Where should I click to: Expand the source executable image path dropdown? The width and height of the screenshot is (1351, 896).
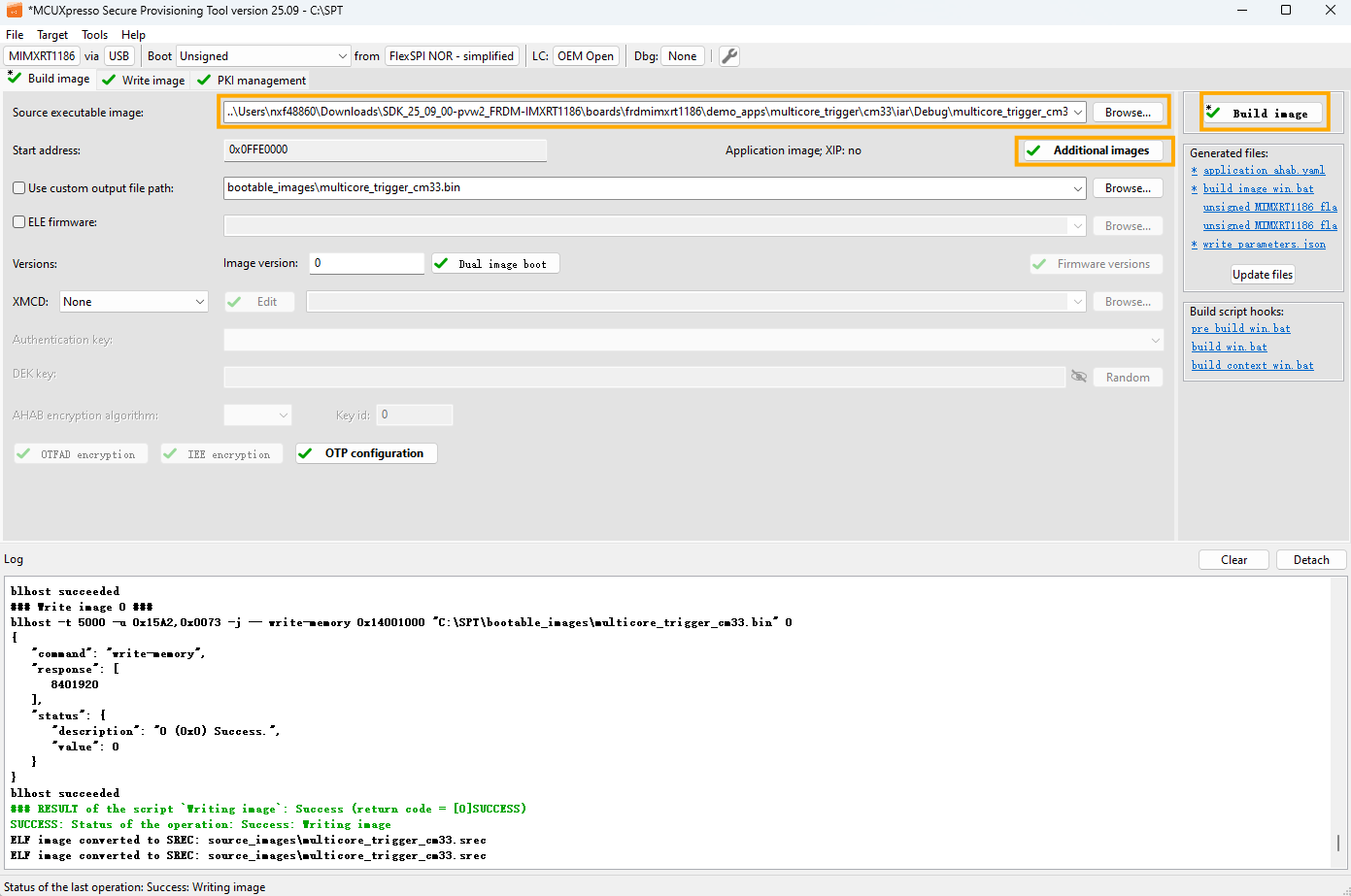pos(1078,113)
